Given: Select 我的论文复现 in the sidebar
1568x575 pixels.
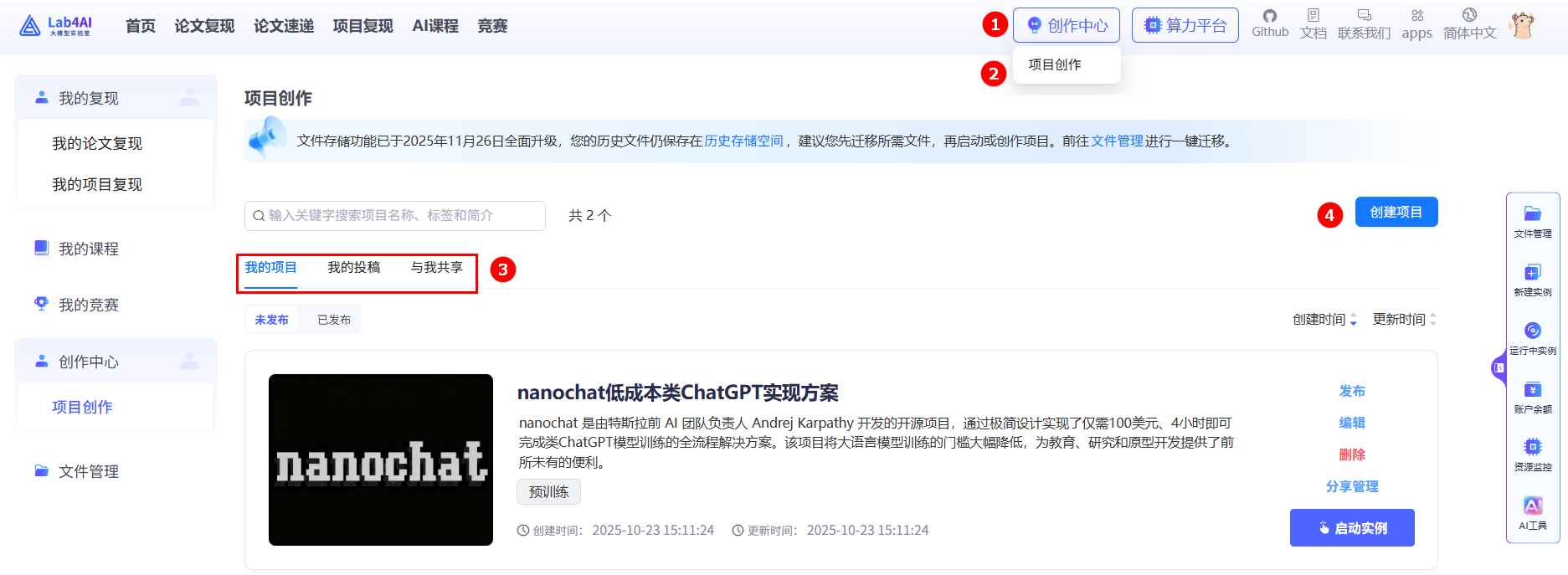Looking at the screenshot, I should [x=97, y=143].
